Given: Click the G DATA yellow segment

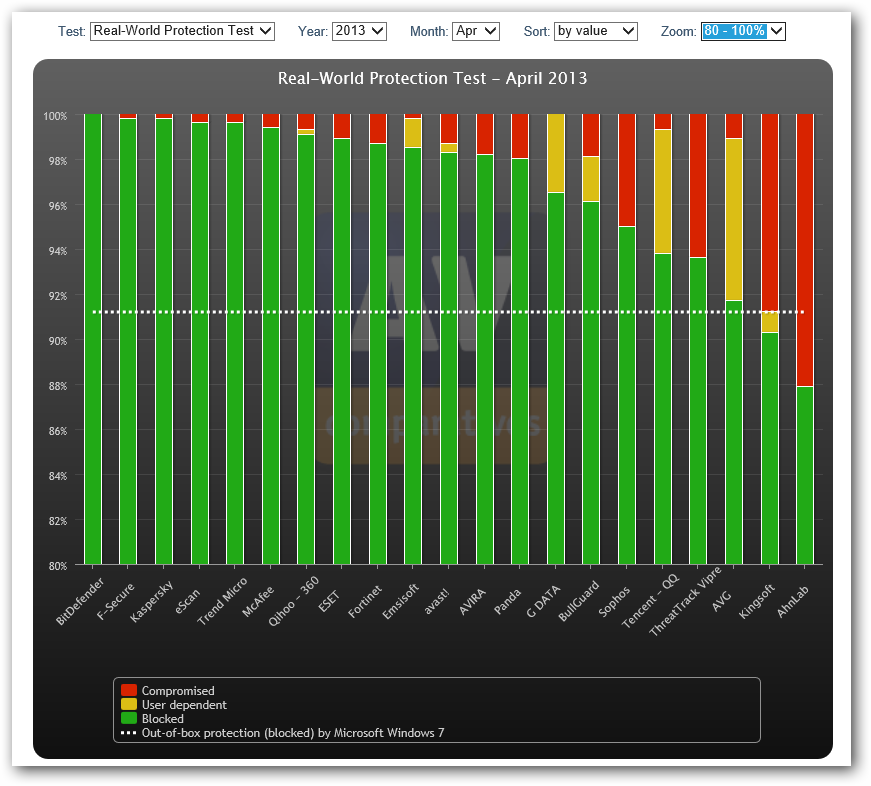Looking at the screenshot, I should pos(556,153).
